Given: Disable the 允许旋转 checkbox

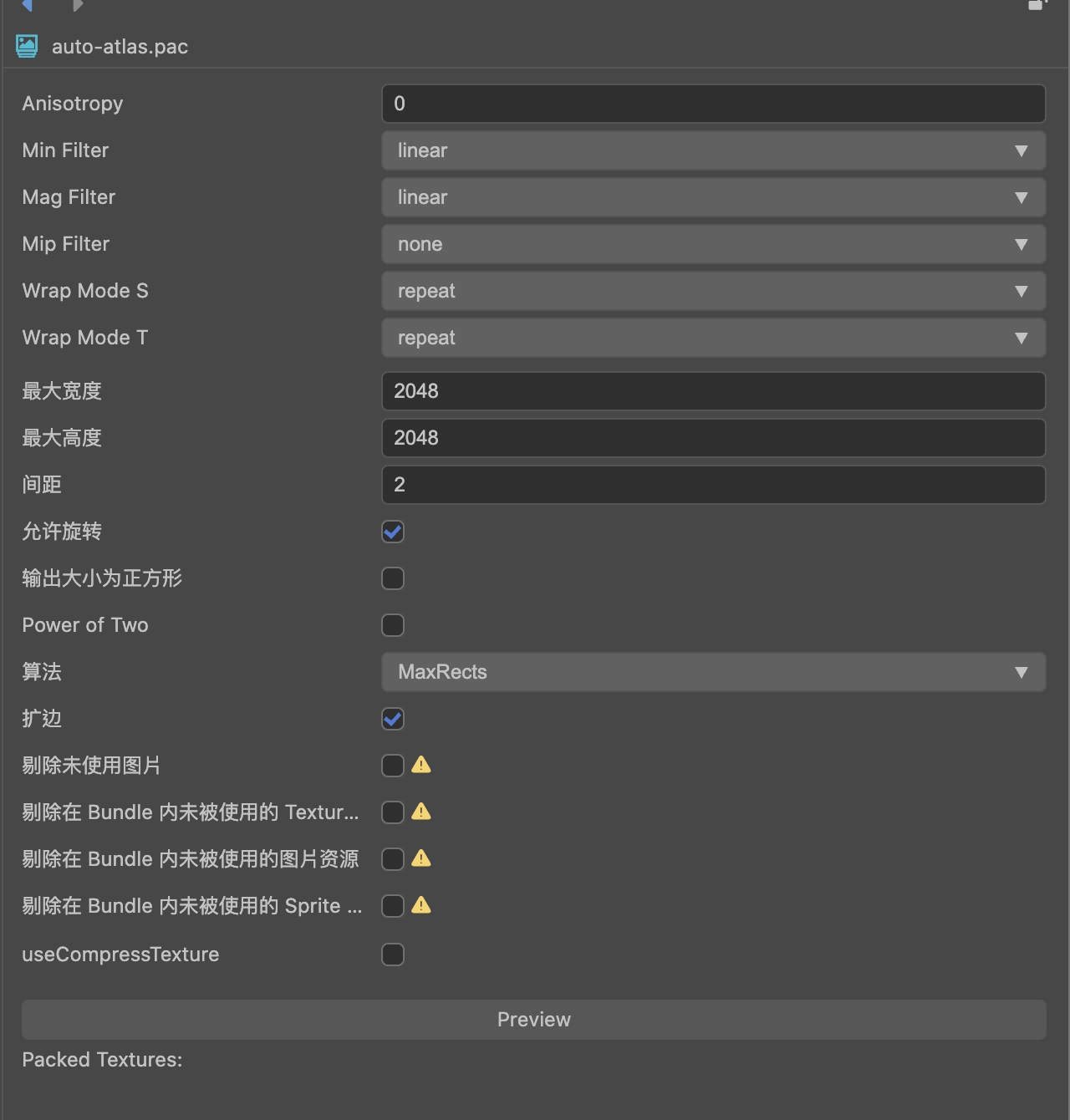Looking at the screenshot, I should point(393,532).
